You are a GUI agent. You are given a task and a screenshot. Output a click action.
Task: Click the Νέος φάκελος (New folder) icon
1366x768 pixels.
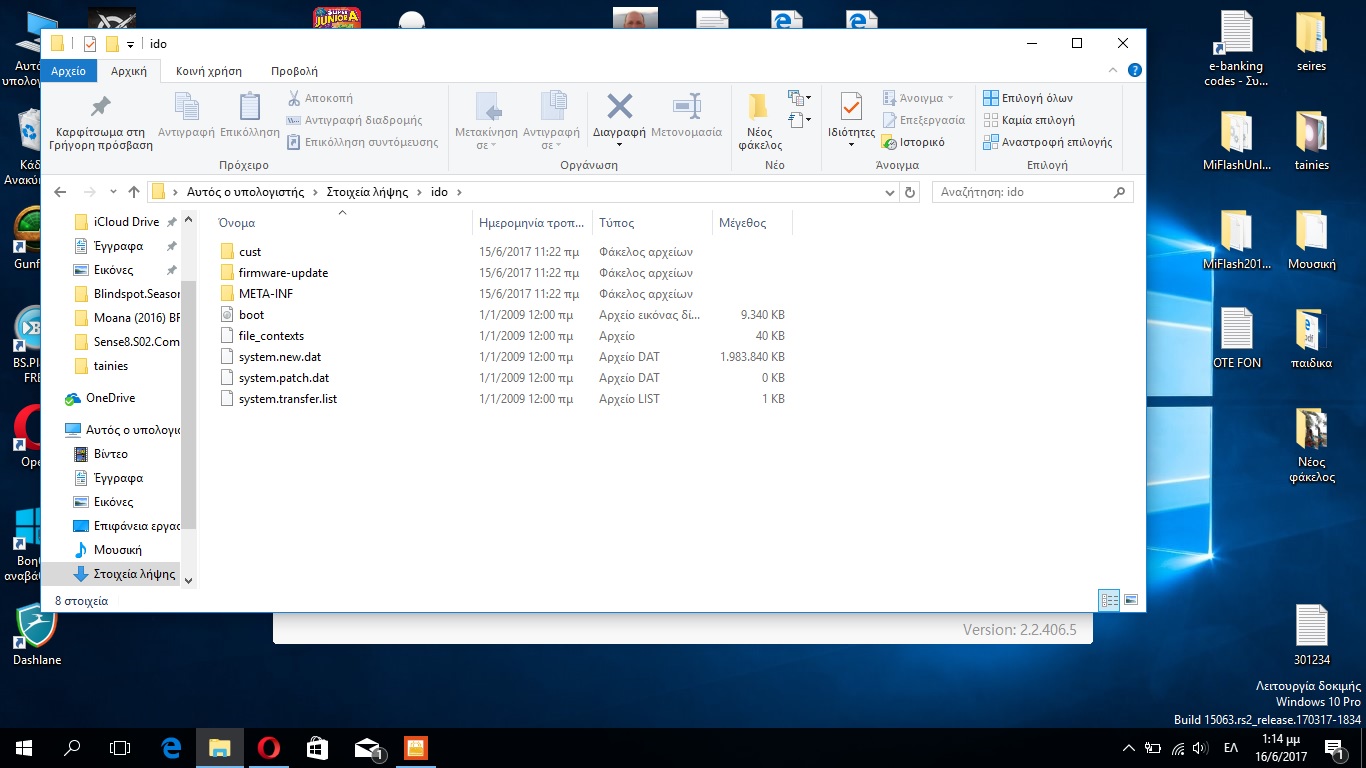pyautogui.click(x=759, y=108)
